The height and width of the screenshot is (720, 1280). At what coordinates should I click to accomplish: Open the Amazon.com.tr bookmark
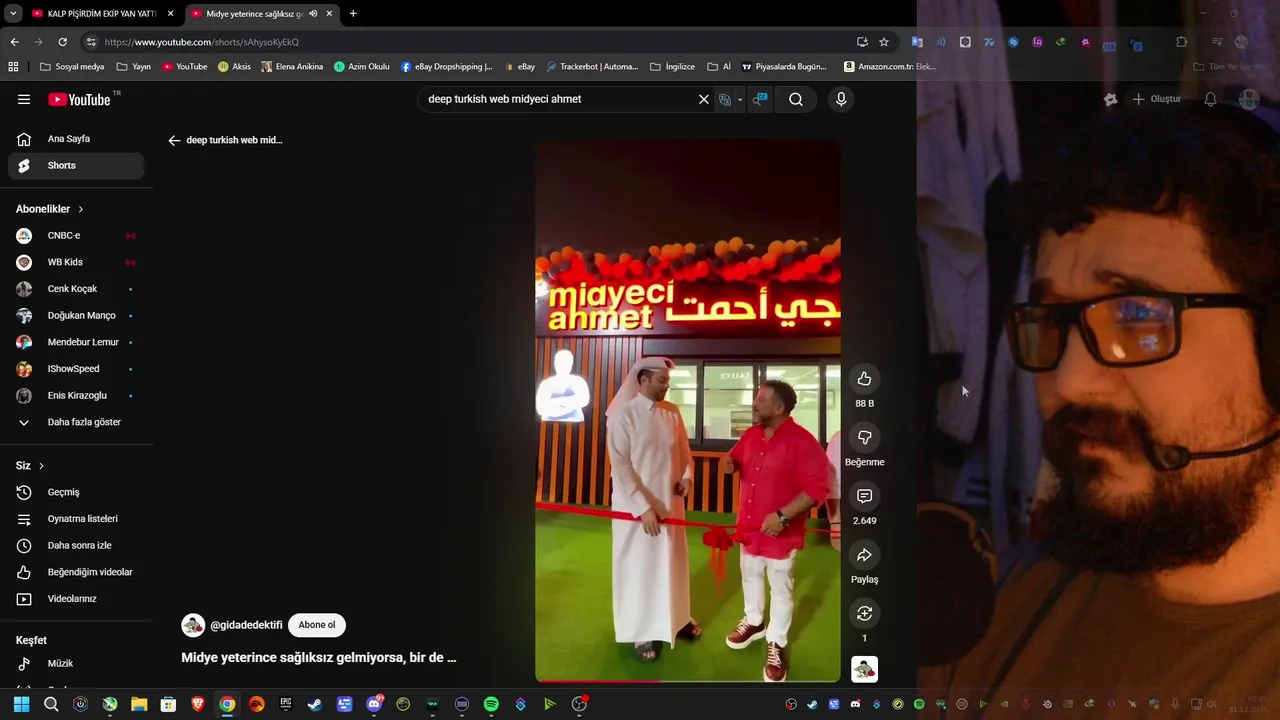(890, 67)
